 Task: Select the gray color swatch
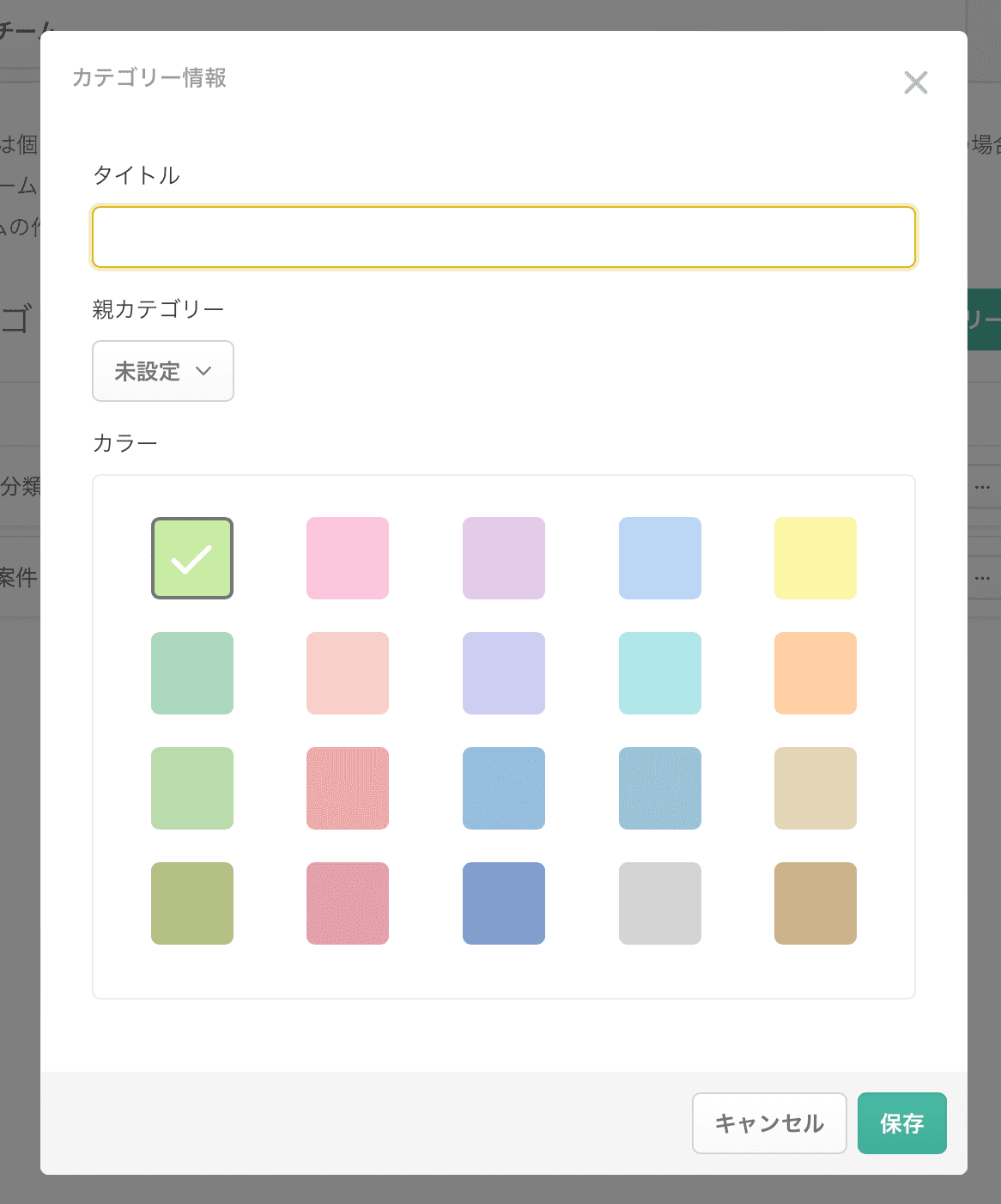(x=660, y=903)
